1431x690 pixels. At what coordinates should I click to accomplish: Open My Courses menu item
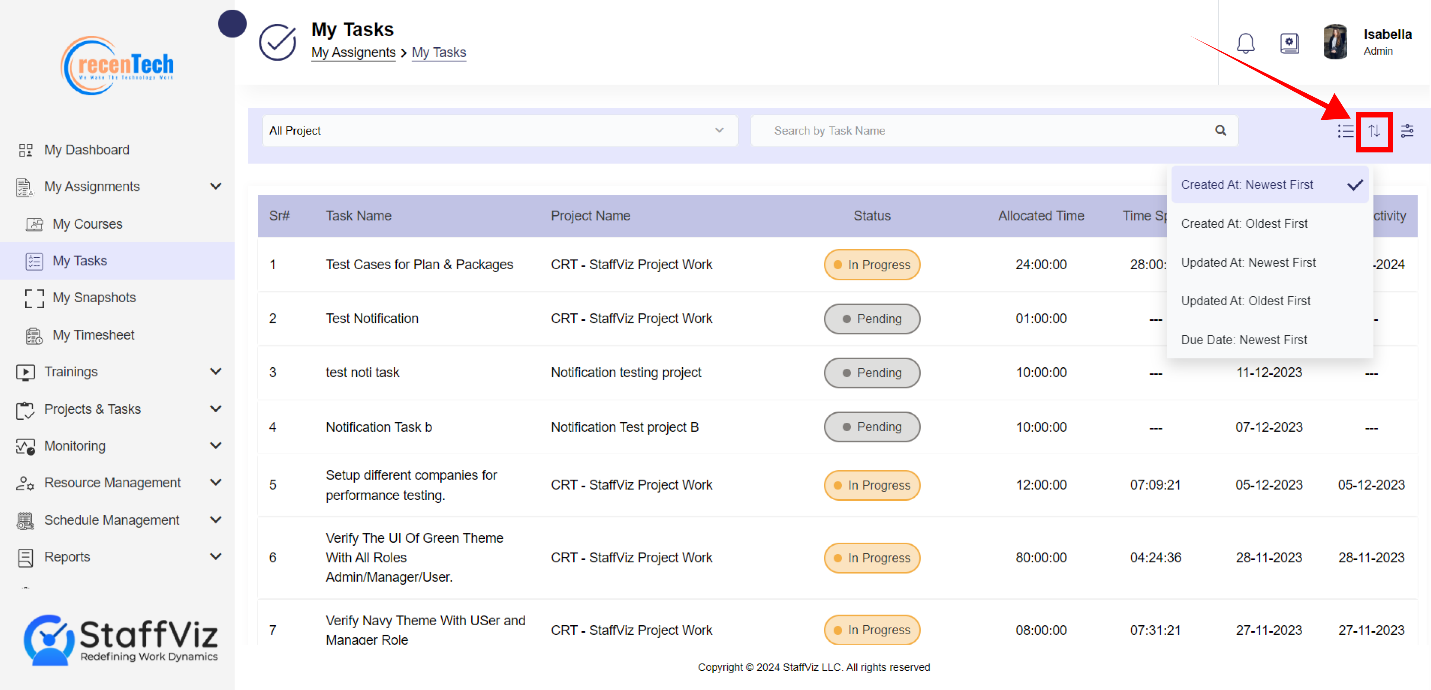tap(88, 224)
